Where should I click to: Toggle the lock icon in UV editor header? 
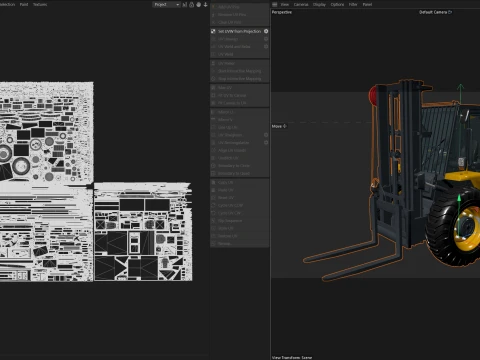pos(192,4)
